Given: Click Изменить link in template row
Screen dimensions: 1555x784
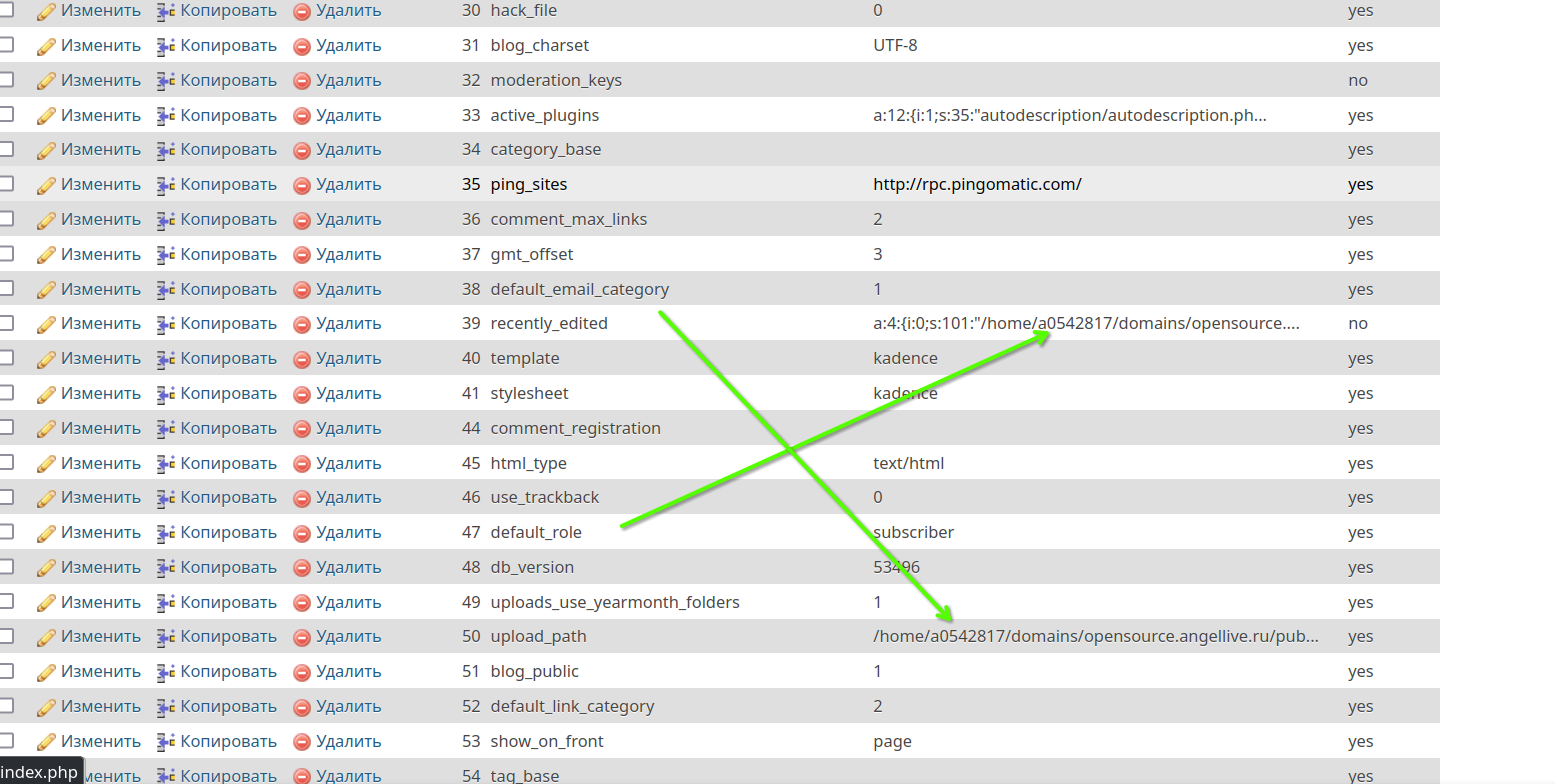Looking at the screenshot, I should [101, 359].
